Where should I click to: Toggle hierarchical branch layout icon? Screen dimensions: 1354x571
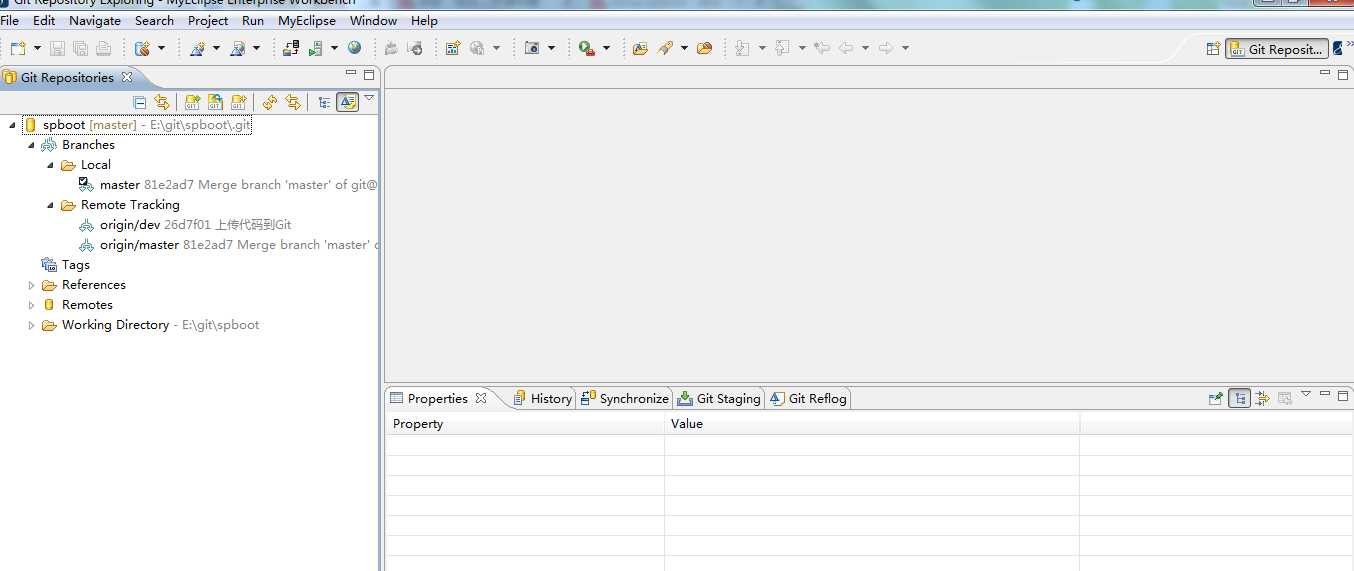point(324,102)
